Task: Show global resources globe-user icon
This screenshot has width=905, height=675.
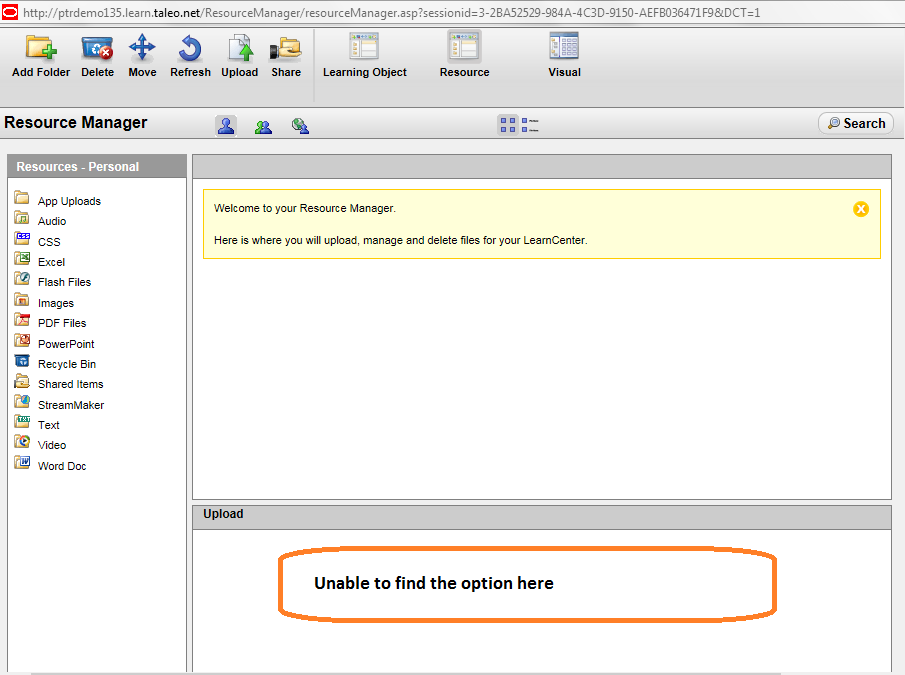Action: point(300,126)
